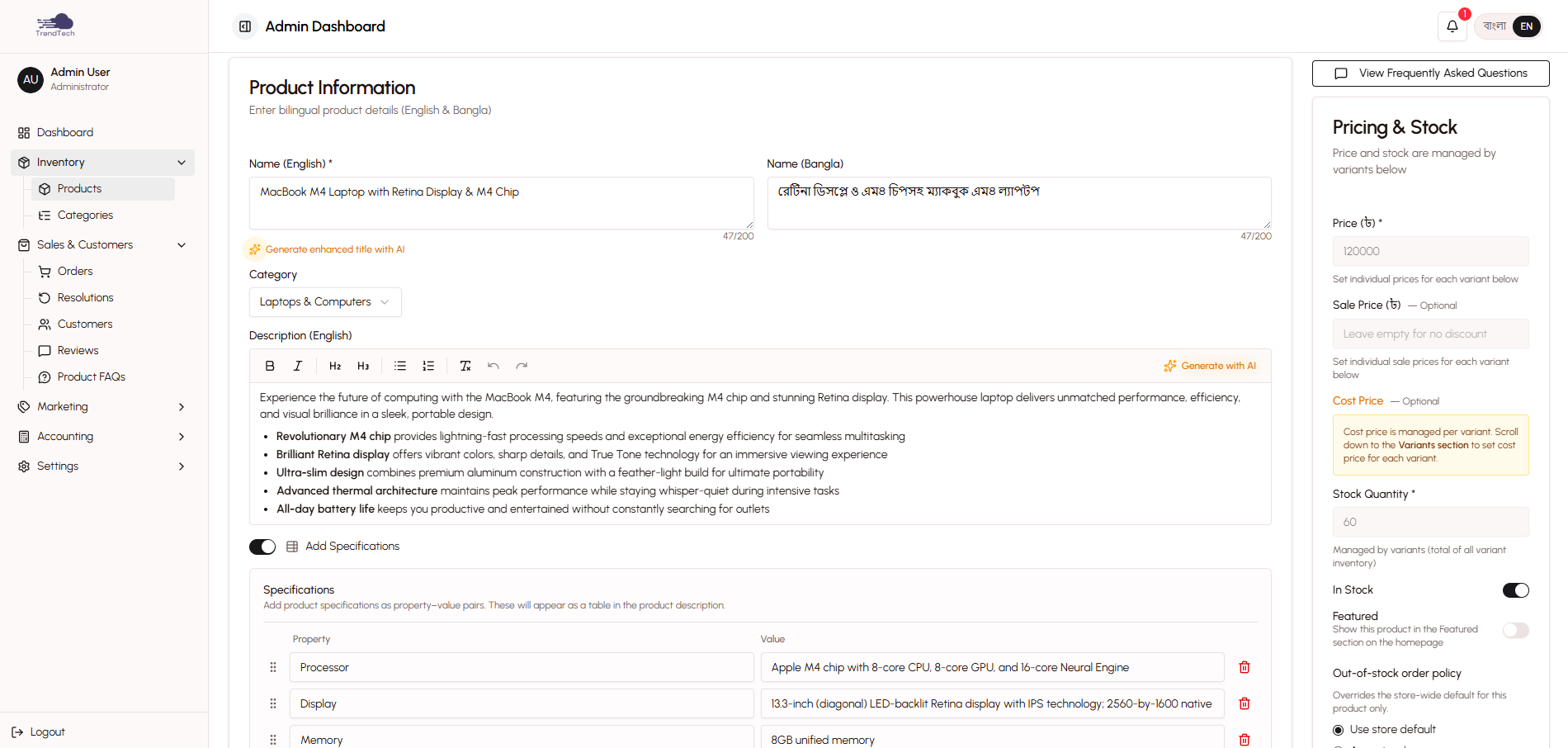This screenshot has width=1568, height=748.
Task: Navigate to the Orders page
Action: point(74,271)
